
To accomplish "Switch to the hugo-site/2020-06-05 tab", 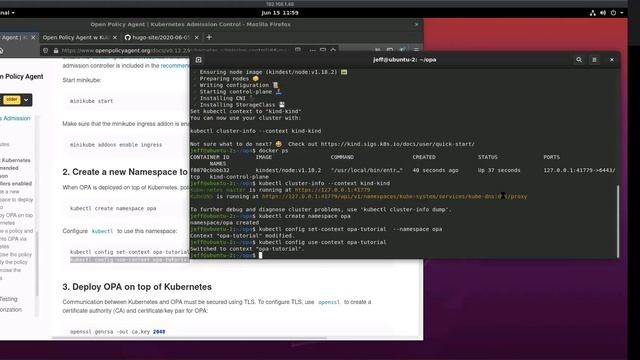I will [162, 38].
